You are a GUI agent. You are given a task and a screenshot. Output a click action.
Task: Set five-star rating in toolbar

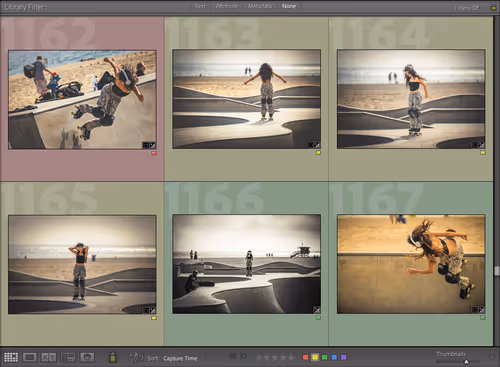291,357
